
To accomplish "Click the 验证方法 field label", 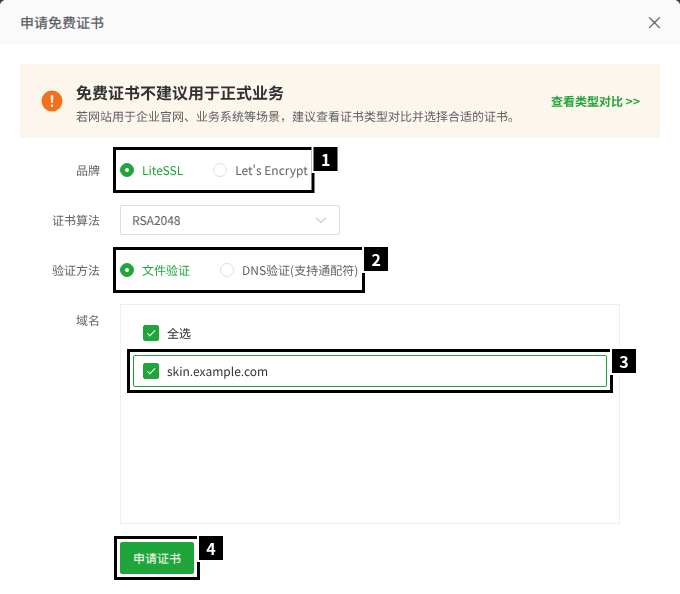I will (x=76, y=271).
